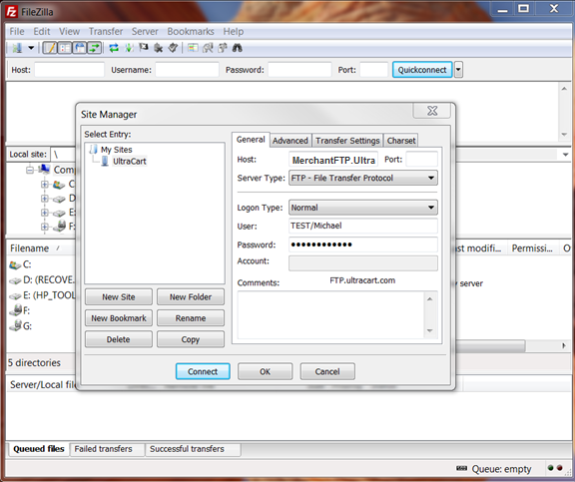The image size is (575, 482).
Task: Open the Help menu
Action: pyautogui.click(x=233, y=32)
